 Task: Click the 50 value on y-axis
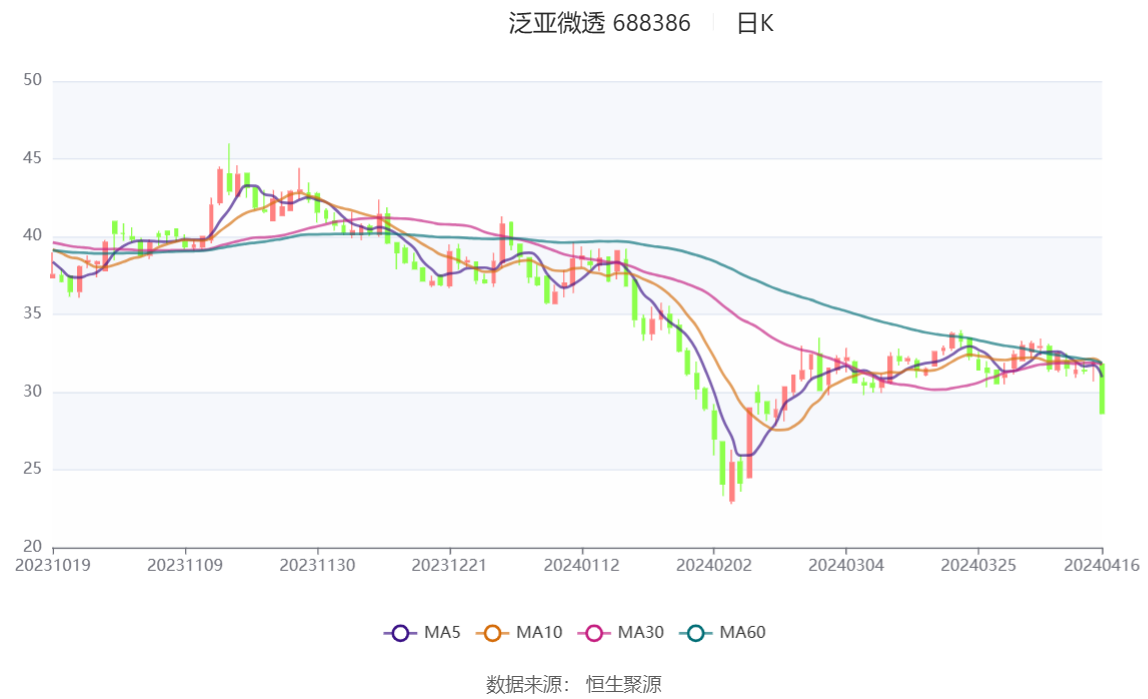tap(32, 80)
